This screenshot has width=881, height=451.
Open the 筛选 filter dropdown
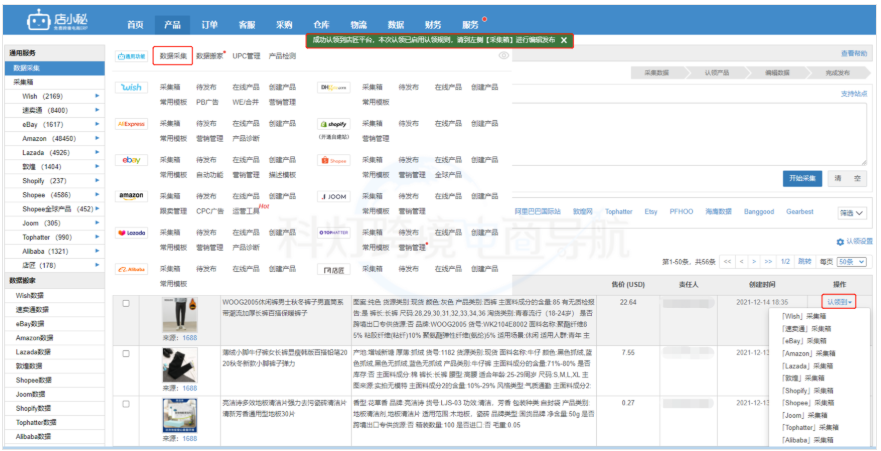pos(851,213)
